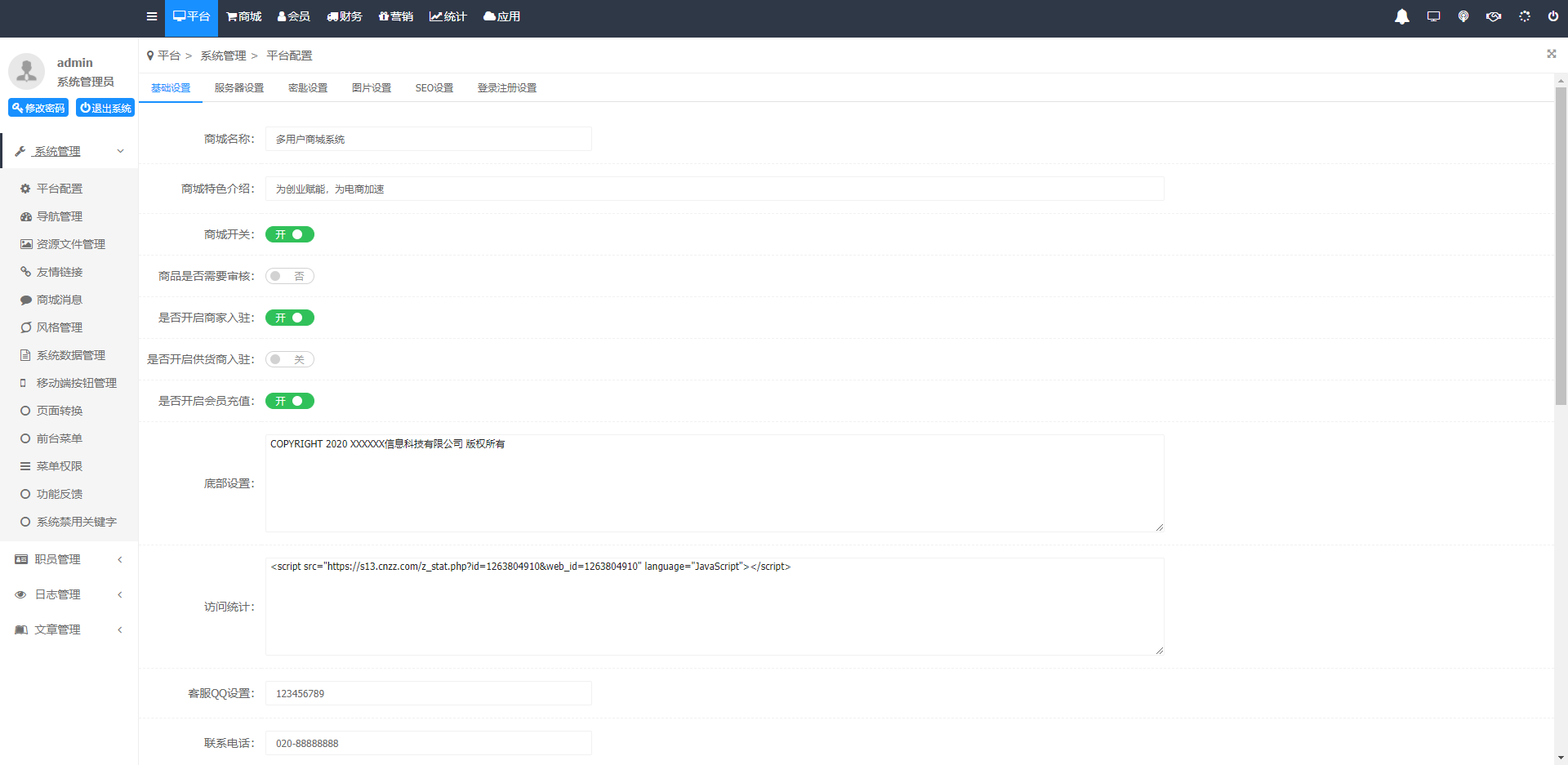Click the book icon beside 文章管理
This screenshot has width=1568, height=765.
(21, 629)
